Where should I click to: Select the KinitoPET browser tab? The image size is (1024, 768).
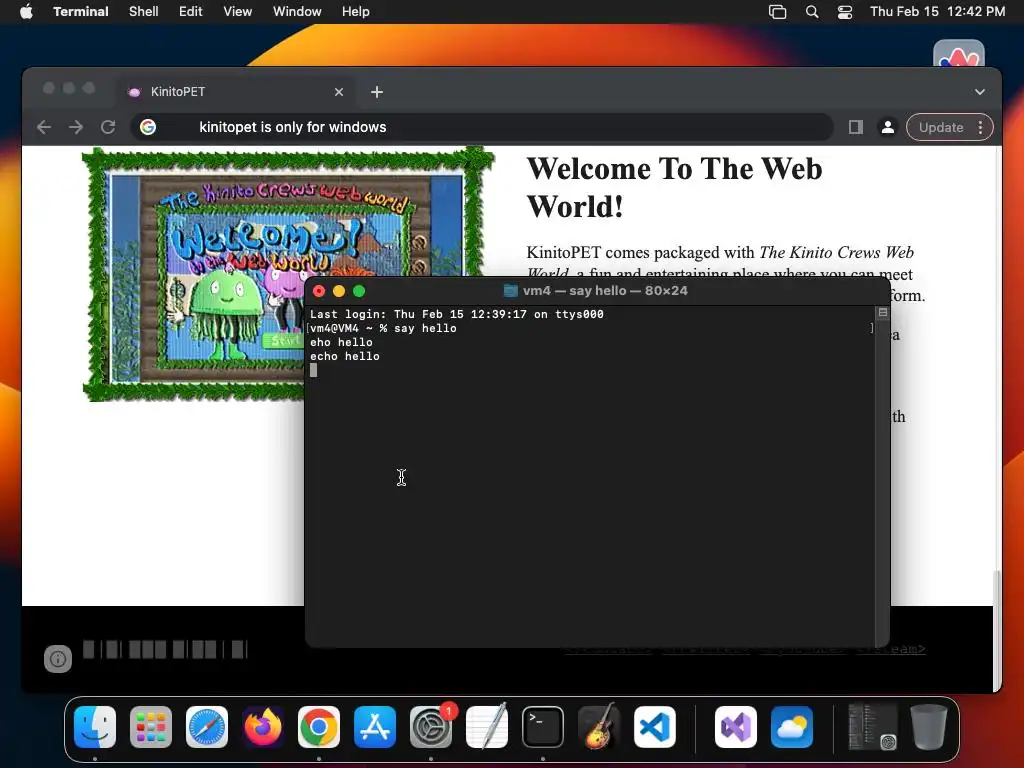(x=236, y=92)
